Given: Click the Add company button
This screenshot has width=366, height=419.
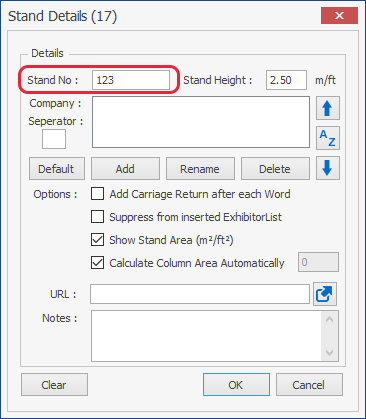Looking at the screenshot, I should [125, 169].
